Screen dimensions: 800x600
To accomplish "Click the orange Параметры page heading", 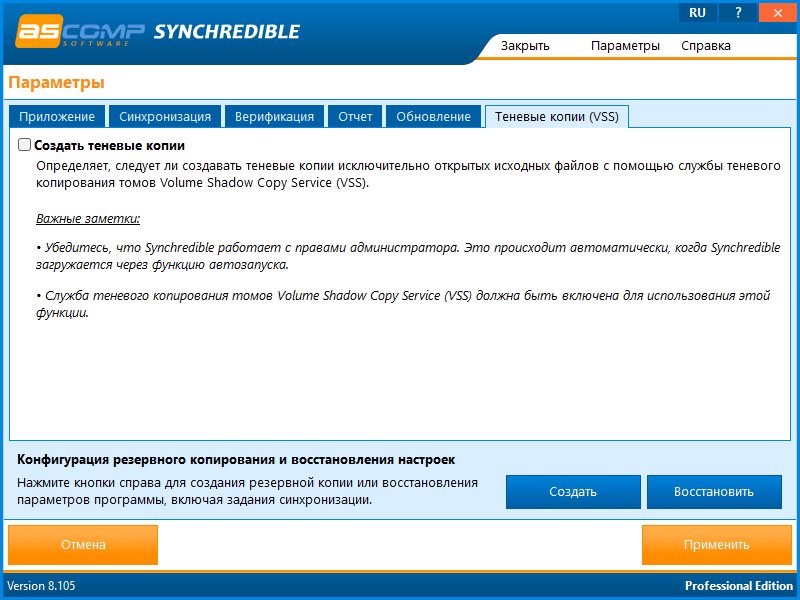I will 57,82.
